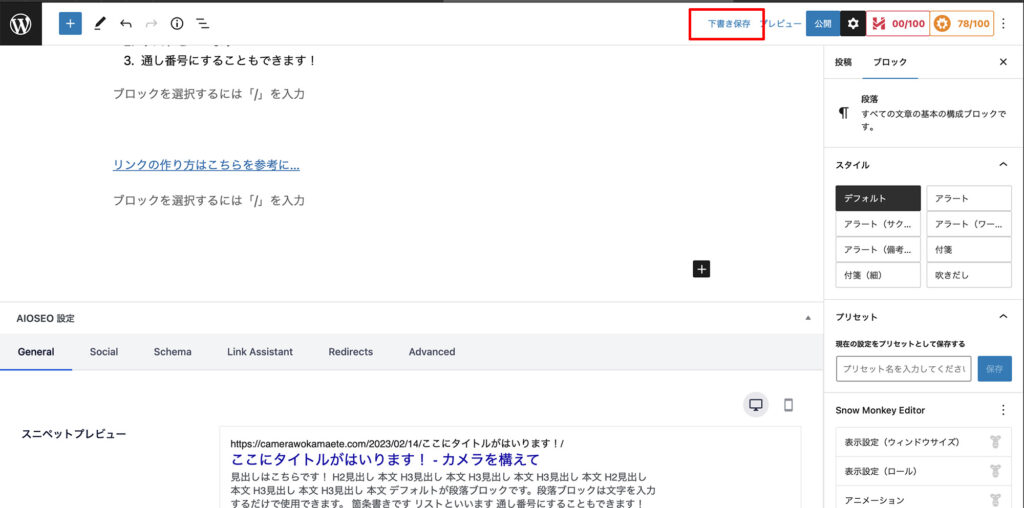Screen dimensions: 1024x508
Task: Click the 保存 preset save button
Action: (995, 368)
